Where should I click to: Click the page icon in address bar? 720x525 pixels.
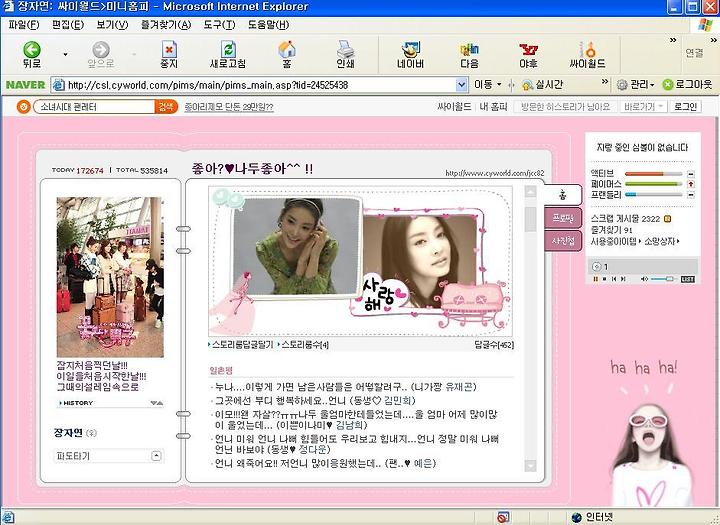click(x=58, y=85)
